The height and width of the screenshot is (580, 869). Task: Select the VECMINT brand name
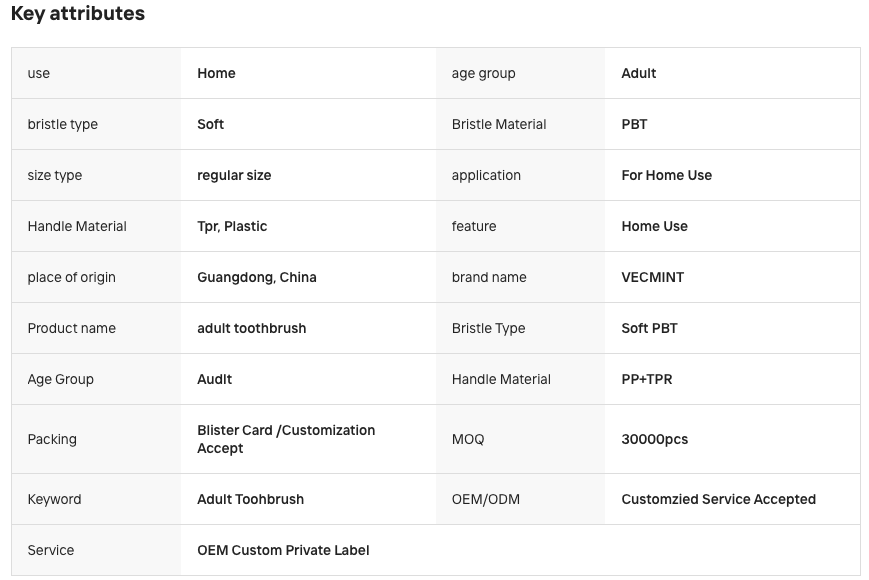pos(652,277)
